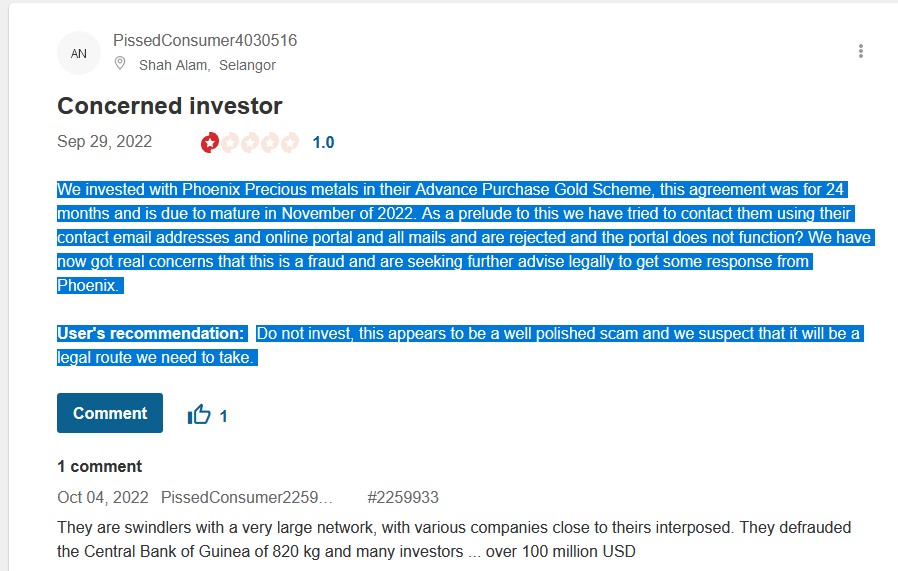
Task: Click the Concerned investor review title
Action: click(x=170, y=106)
